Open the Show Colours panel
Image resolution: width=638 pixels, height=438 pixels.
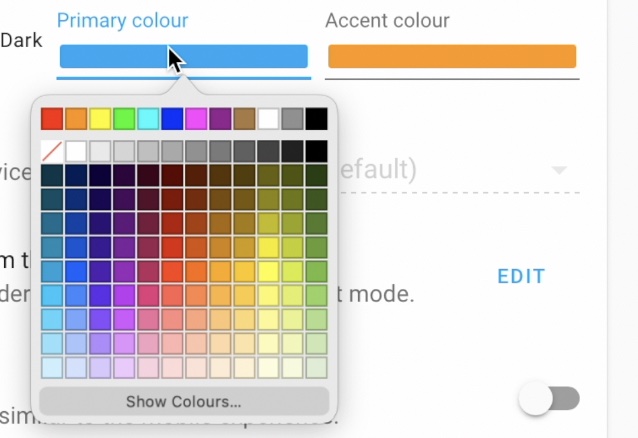pos(184,401)
